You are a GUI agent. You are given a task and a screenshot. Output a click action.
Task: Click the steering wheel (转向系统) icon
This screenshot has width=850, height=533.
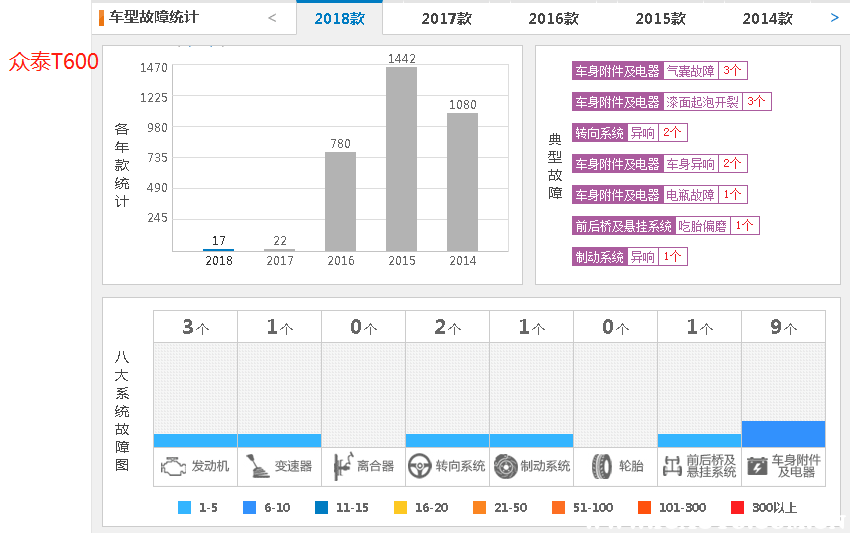[420, 466]
